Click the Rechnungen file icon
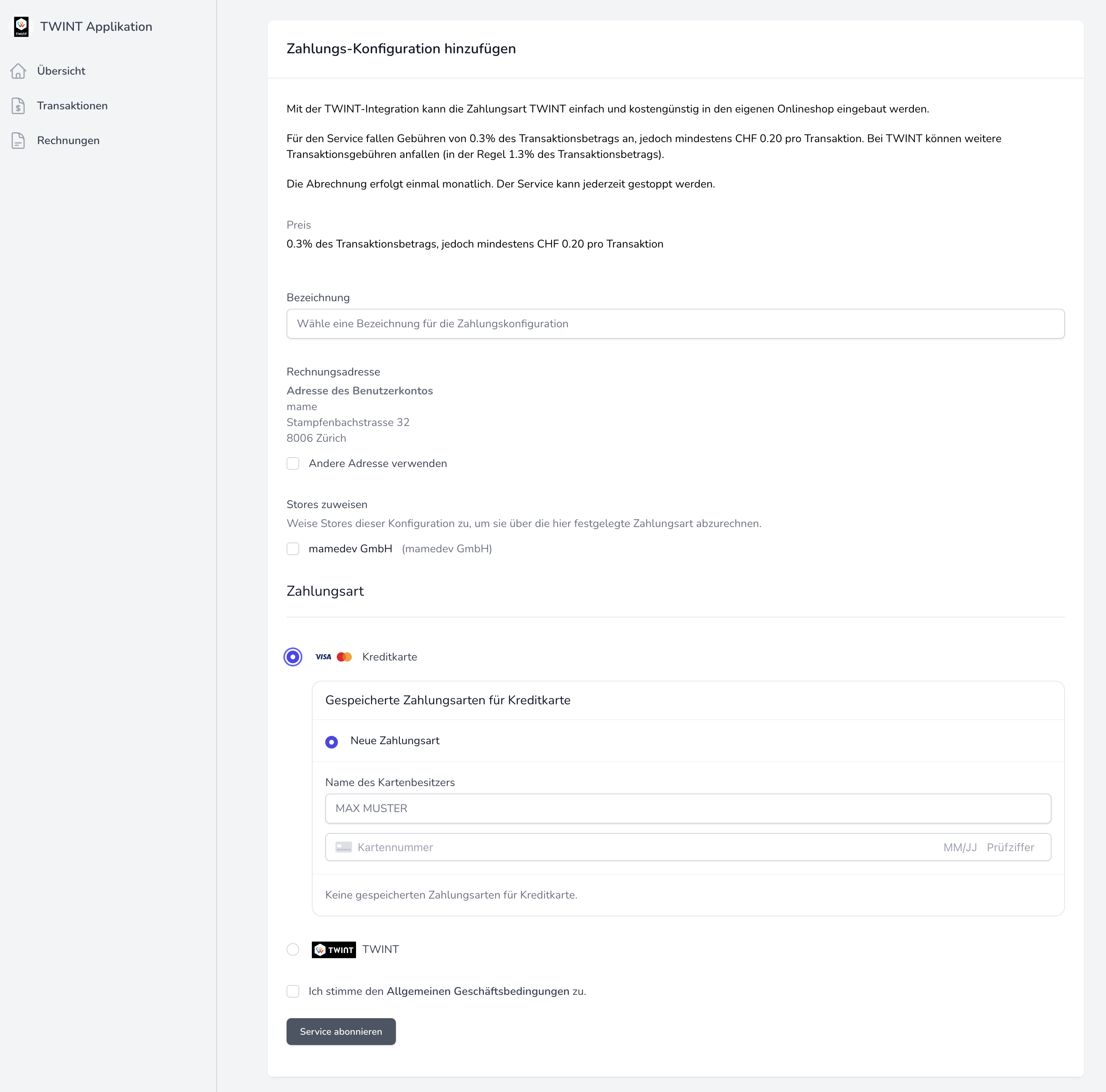 coord(18,141)
